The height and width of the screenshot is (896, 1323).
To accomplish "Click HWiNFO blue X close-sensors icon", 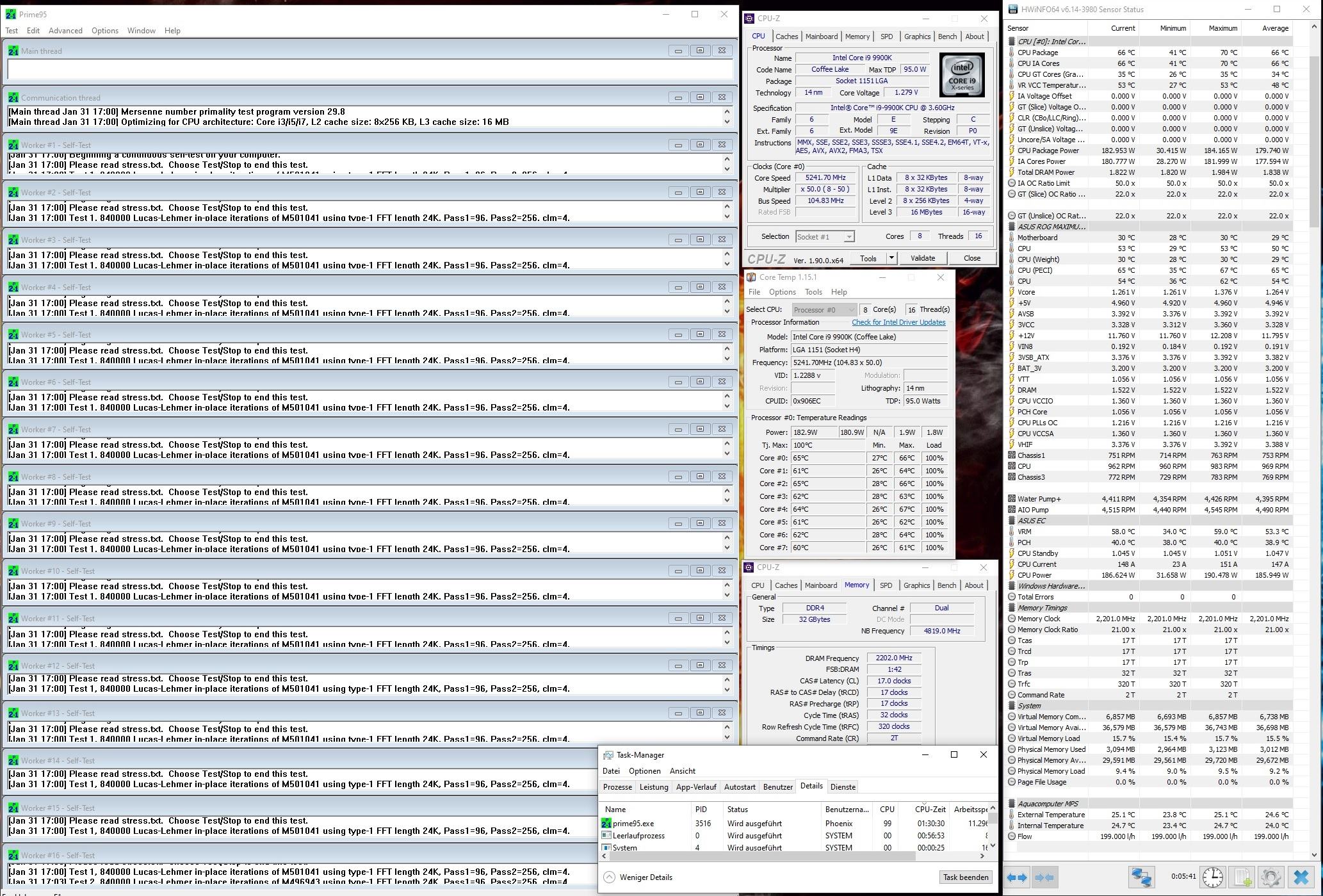I will (1301, 876).
